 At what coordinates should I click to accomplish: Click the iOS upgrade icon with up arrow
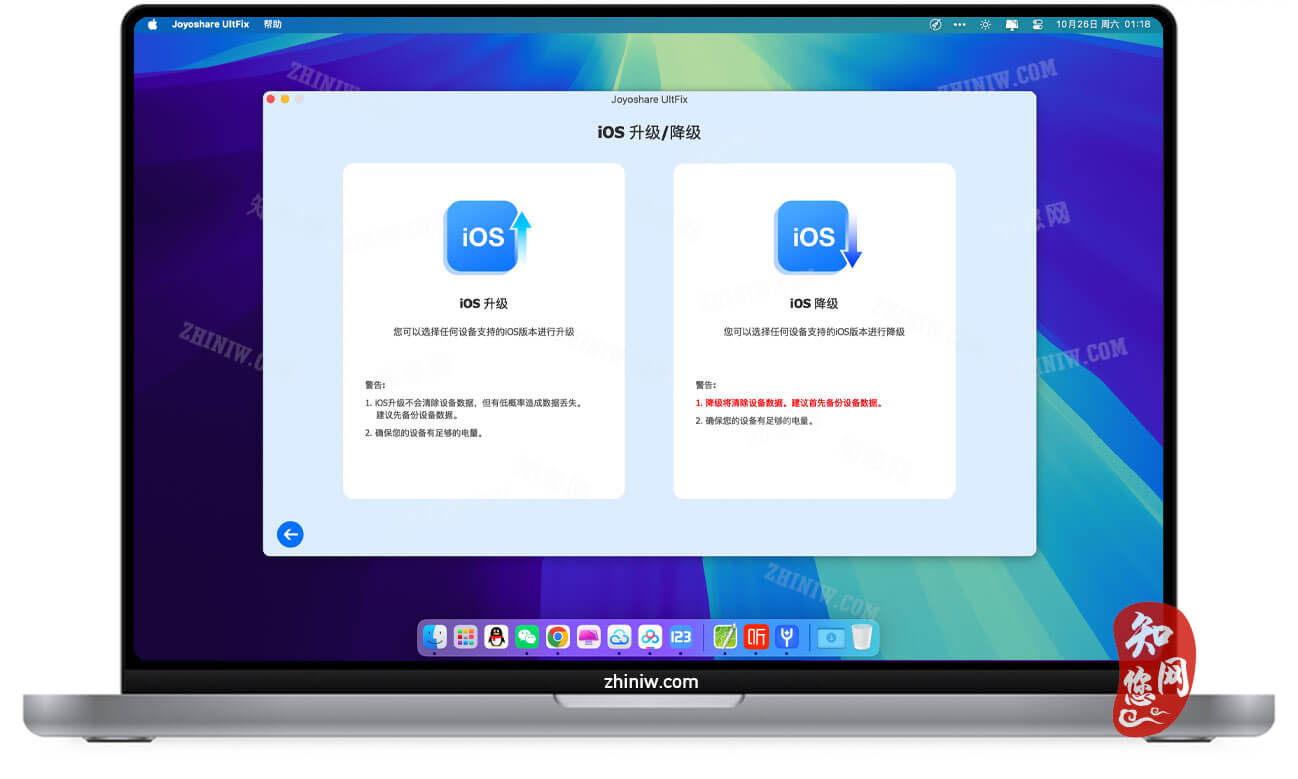(x=487, y=237)
